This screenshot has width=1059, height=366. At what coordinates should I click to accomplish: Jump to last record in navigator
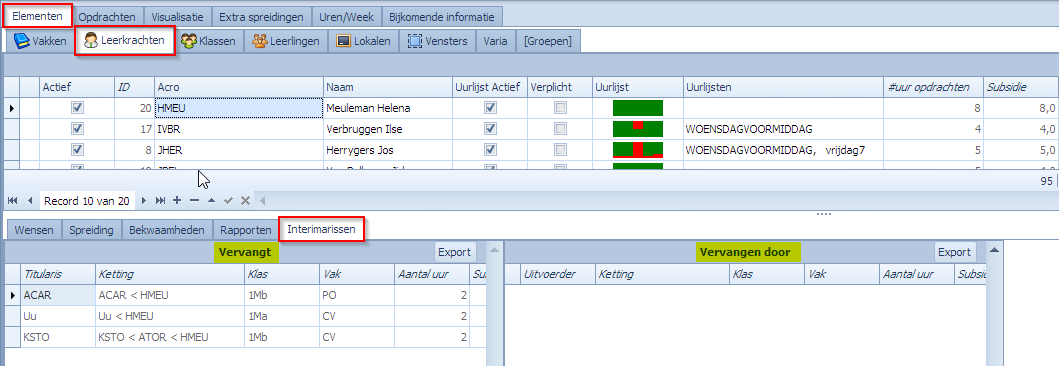click(x=160, y=201)
